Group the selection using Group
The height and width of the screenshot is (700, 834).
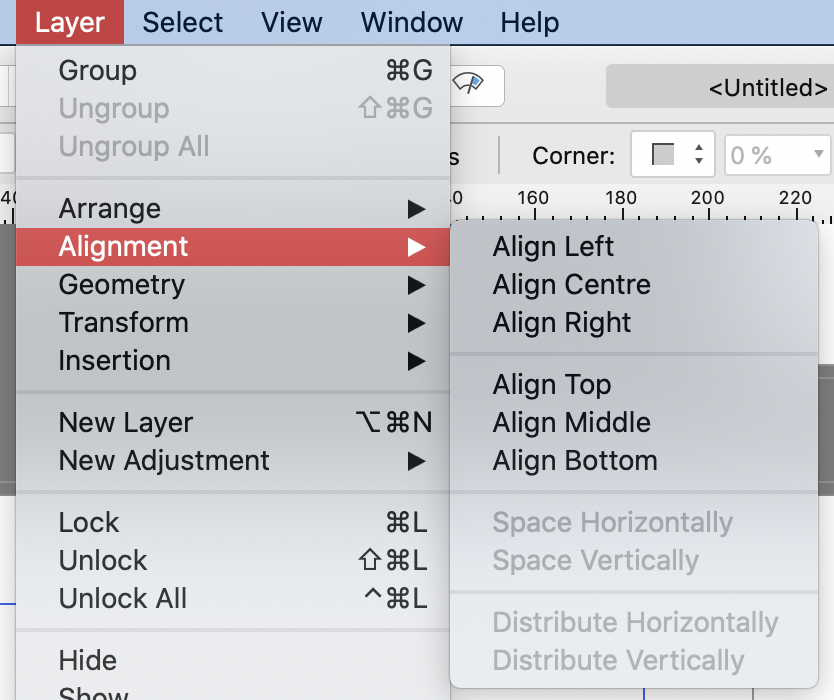tap(99, 70)
